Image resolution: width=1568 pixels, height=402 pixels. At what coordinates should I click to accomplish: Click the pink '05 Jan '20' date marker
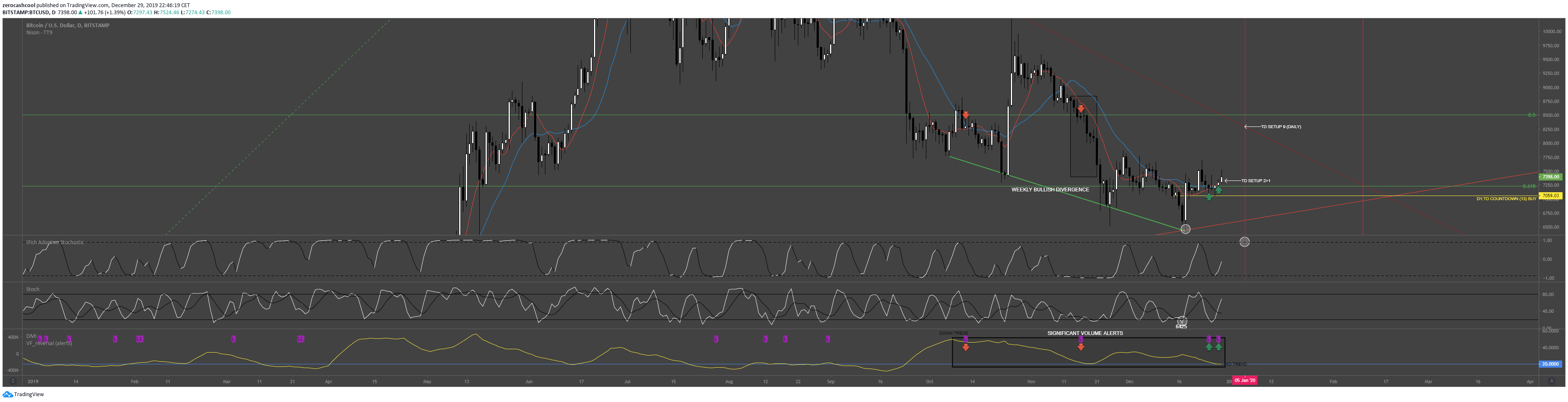(1245, 381)
